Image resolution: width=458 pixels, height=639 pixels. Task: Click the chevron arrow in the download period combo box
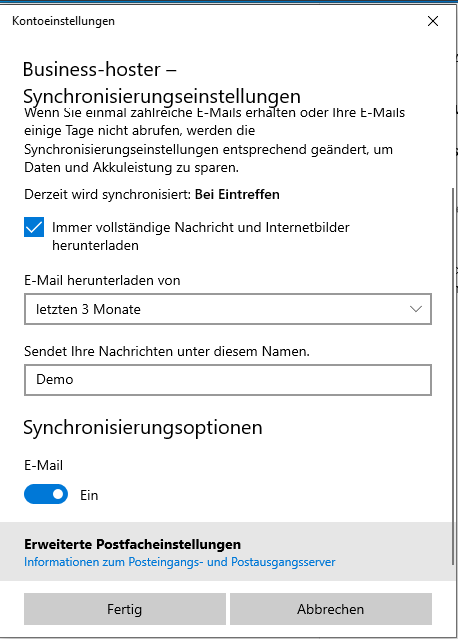[416, 309]
